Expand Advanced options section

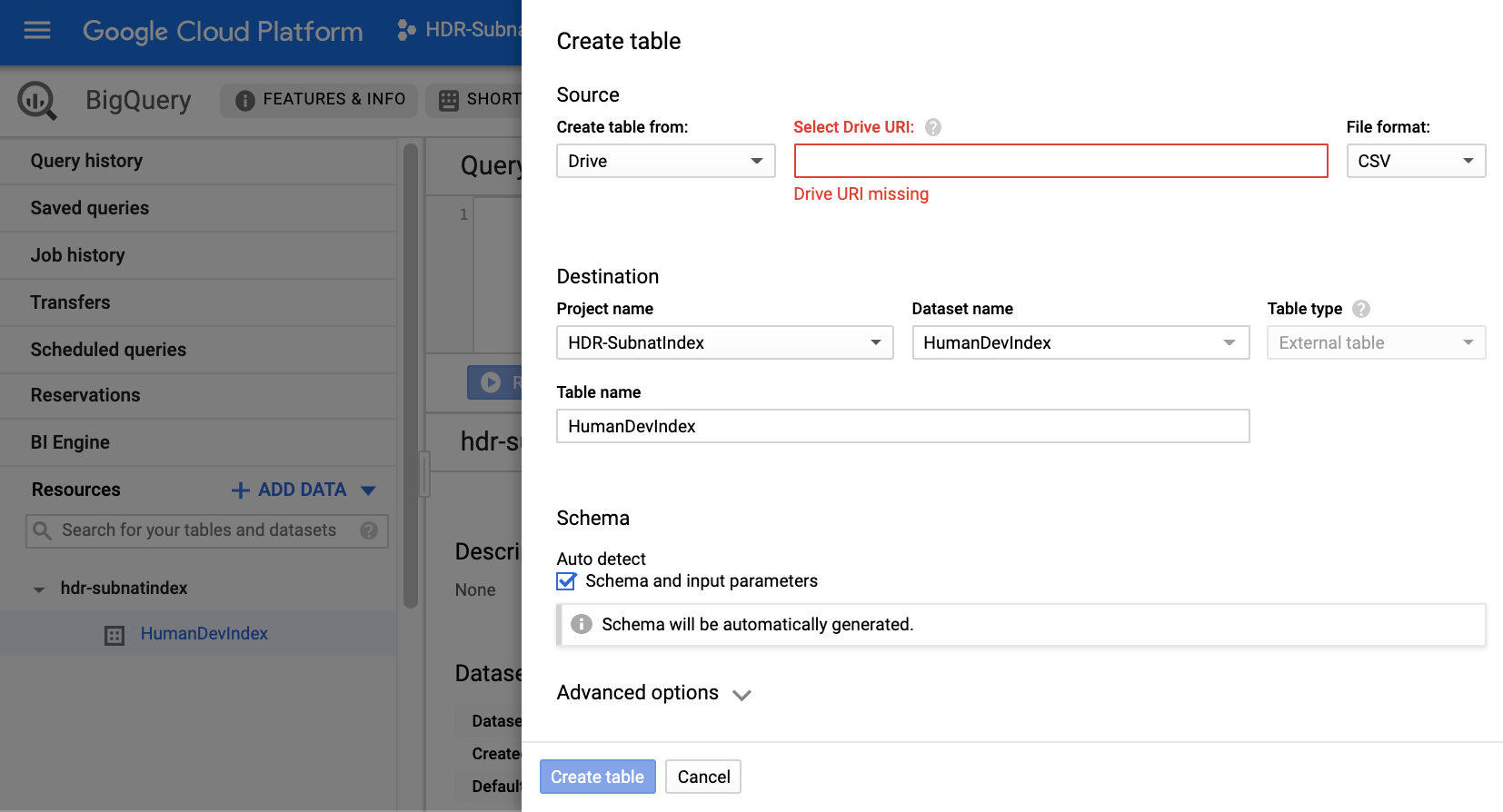(x=654, y=693)
